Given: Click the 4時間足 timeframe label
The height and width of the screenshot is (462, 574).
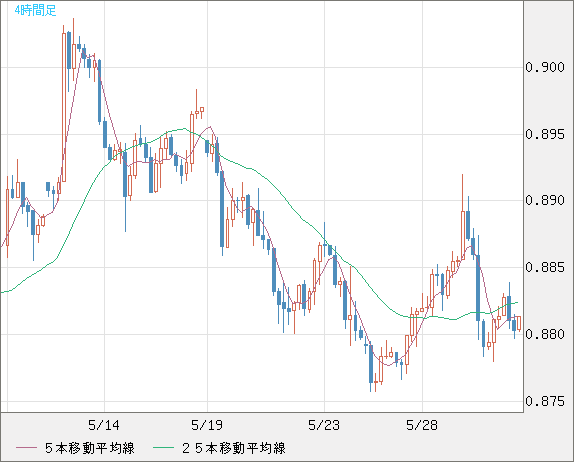Looking at the screenshot, I should tap(36, 10).
